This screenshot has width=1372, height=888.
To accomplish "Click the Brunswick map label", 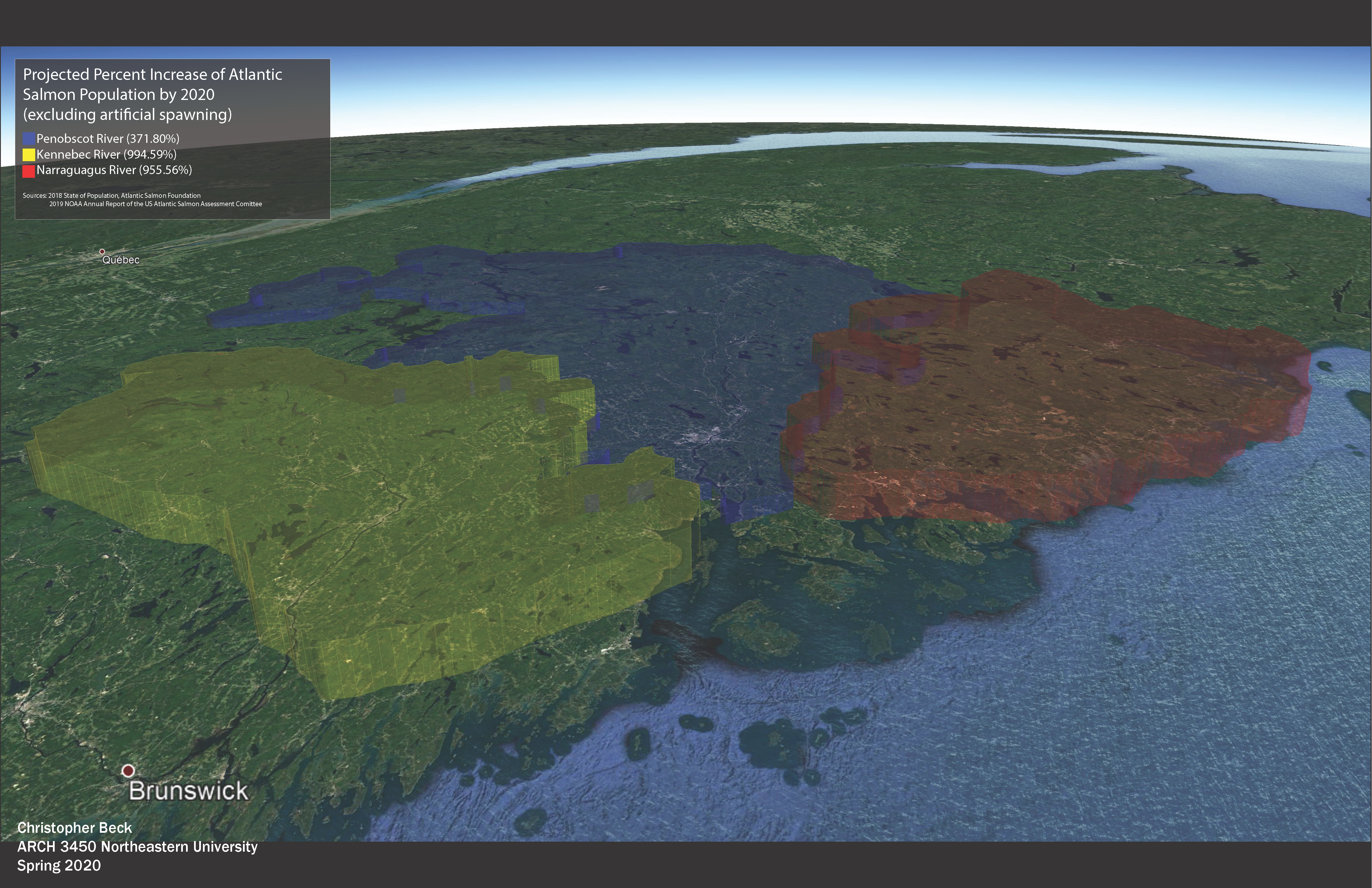I will [x=189, y=791].
